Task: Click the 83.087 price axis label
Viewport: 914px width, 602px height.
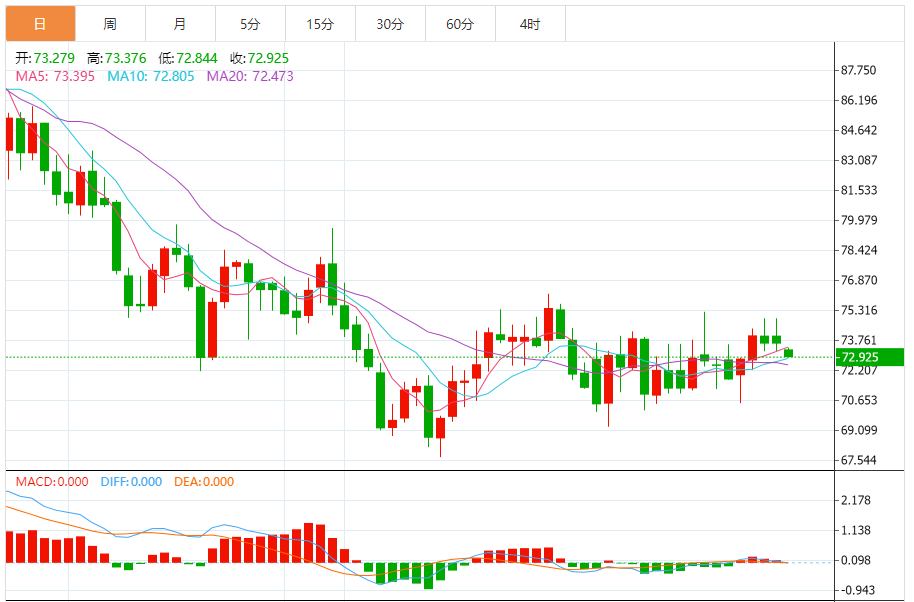Action: point(858,160)
